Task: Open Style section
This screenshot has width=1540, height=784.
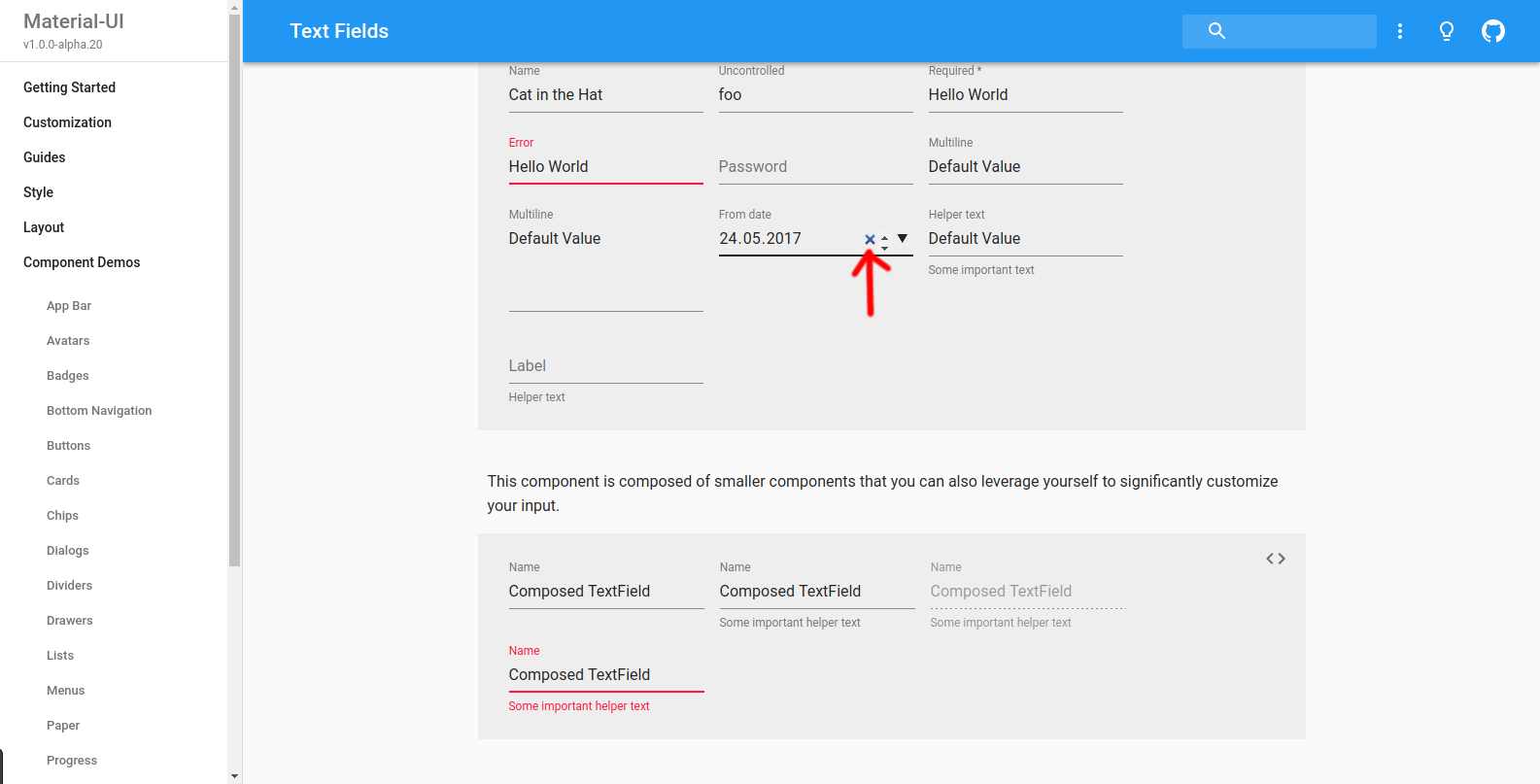Action: [38, 192]
